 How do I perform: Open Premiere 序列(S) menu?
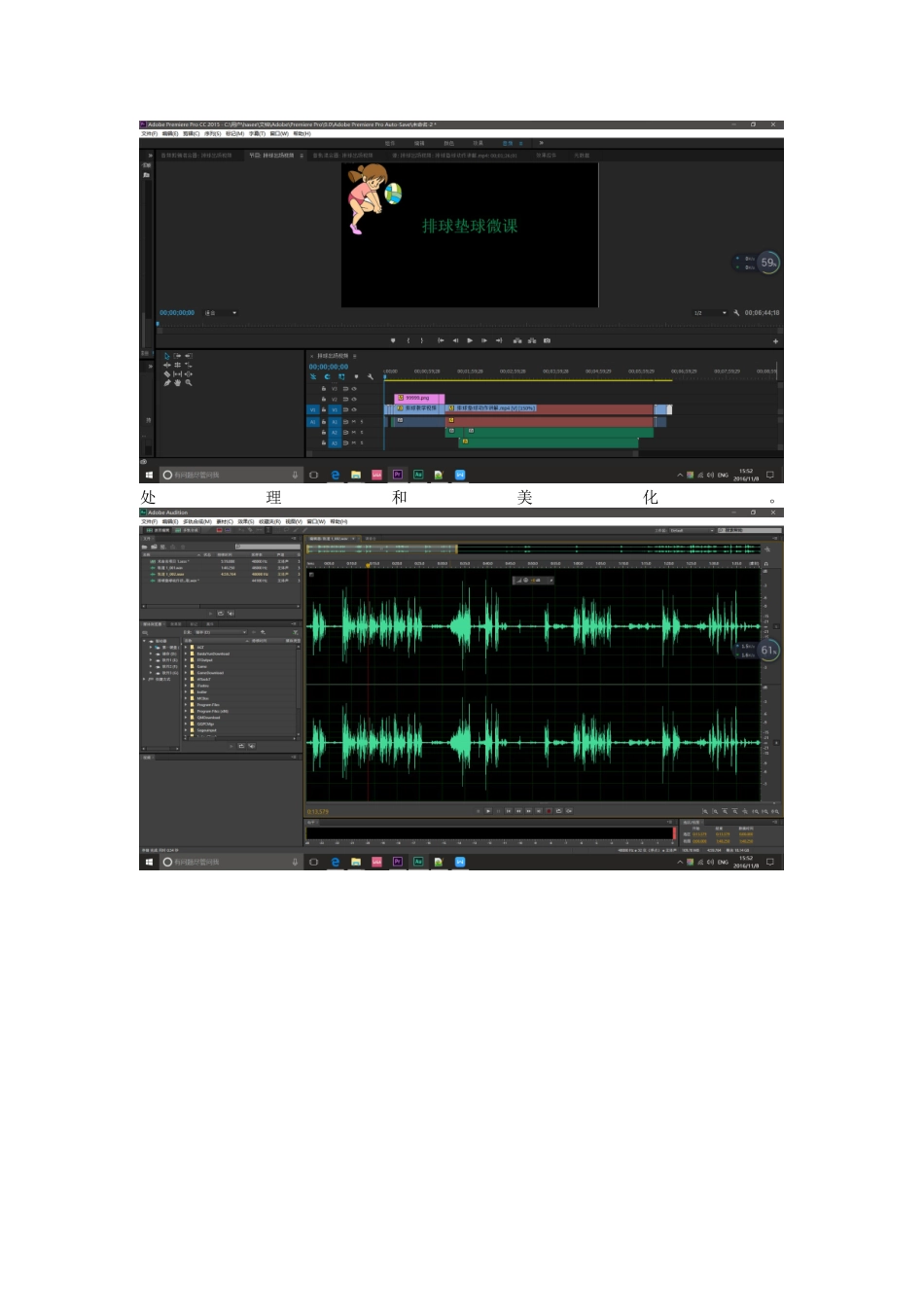click(x=211, y=134)
